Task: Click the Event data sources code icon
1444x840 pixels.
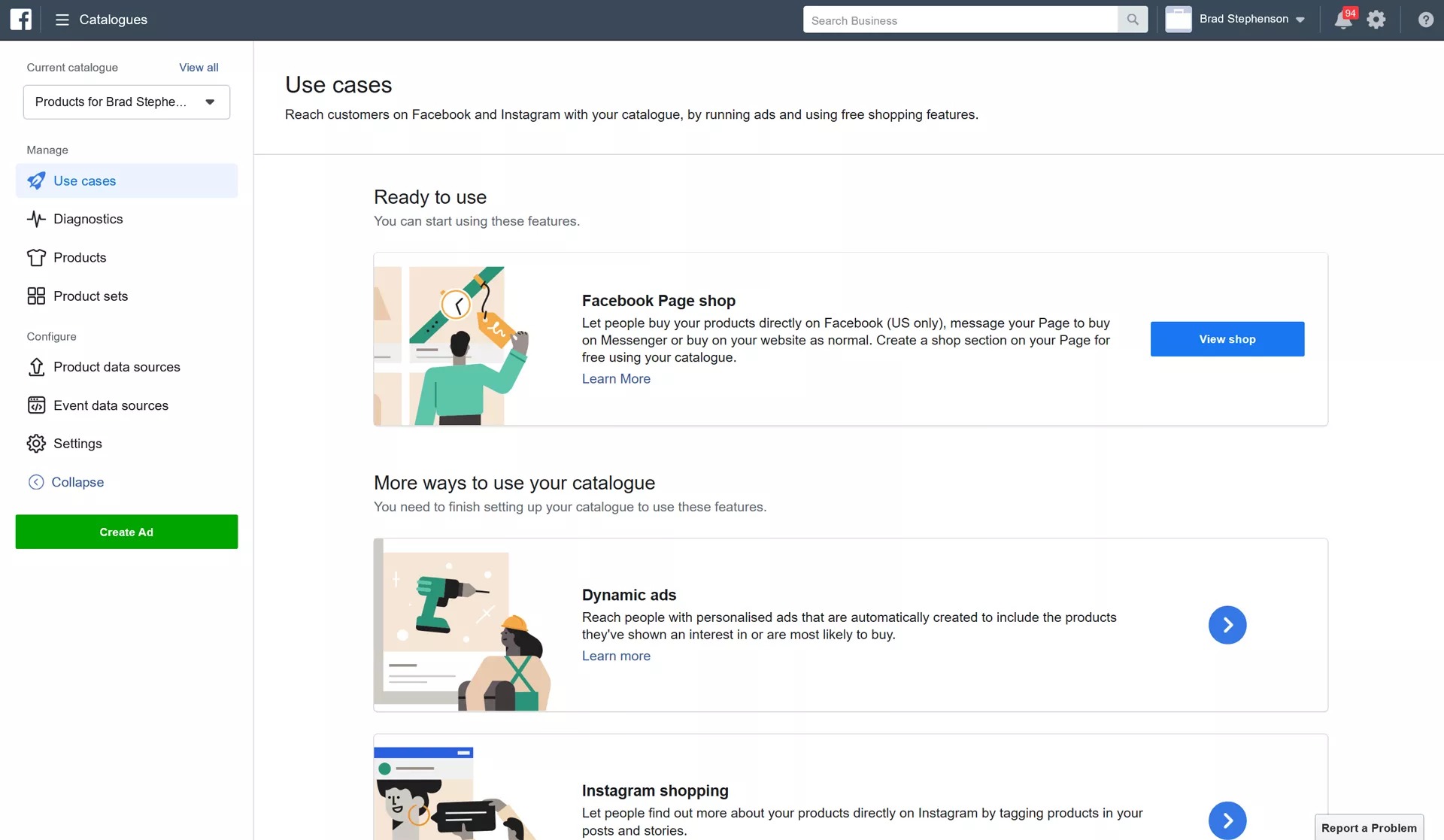Action: 36,405
